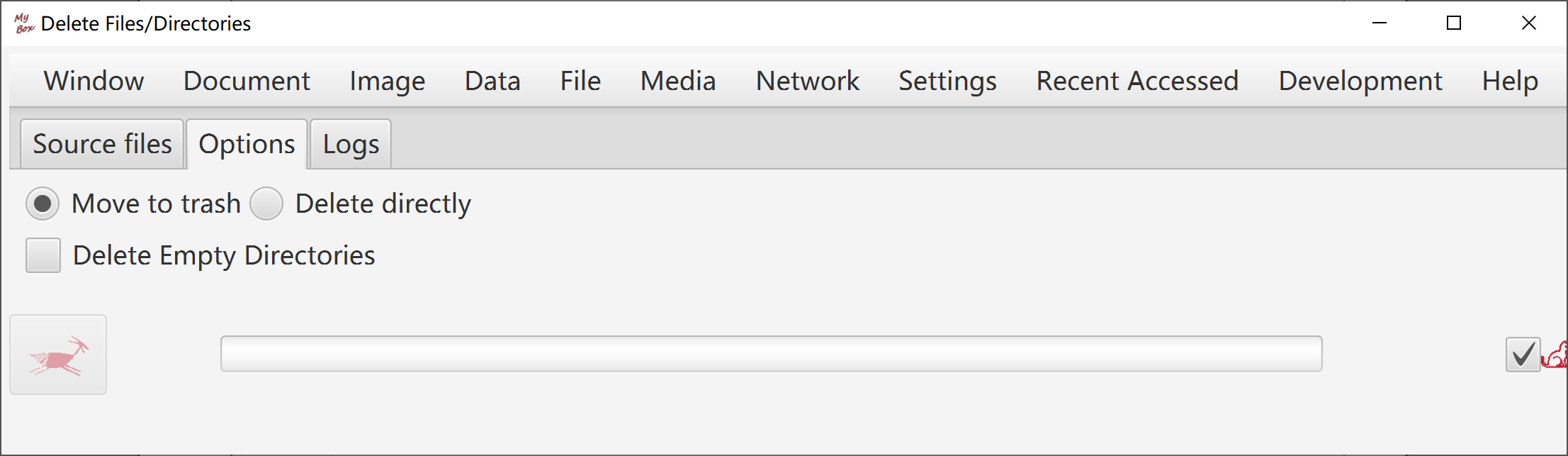Toggle the checked box beside the cat icon
Image resolution: width=1568 pixels, height=456 pixels.
1523,355
